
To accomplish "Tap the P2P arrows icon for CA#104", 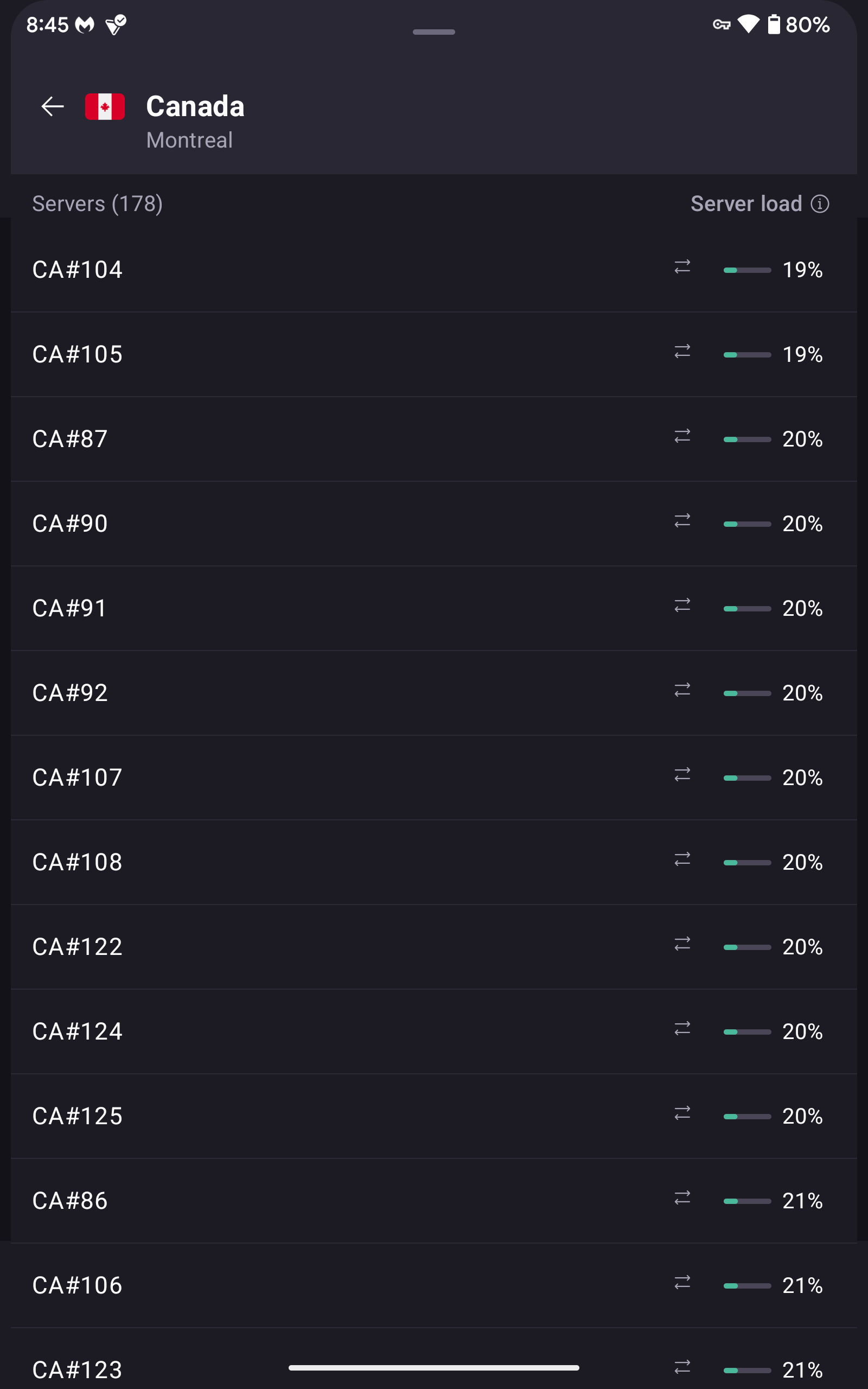I will point(682,267).
